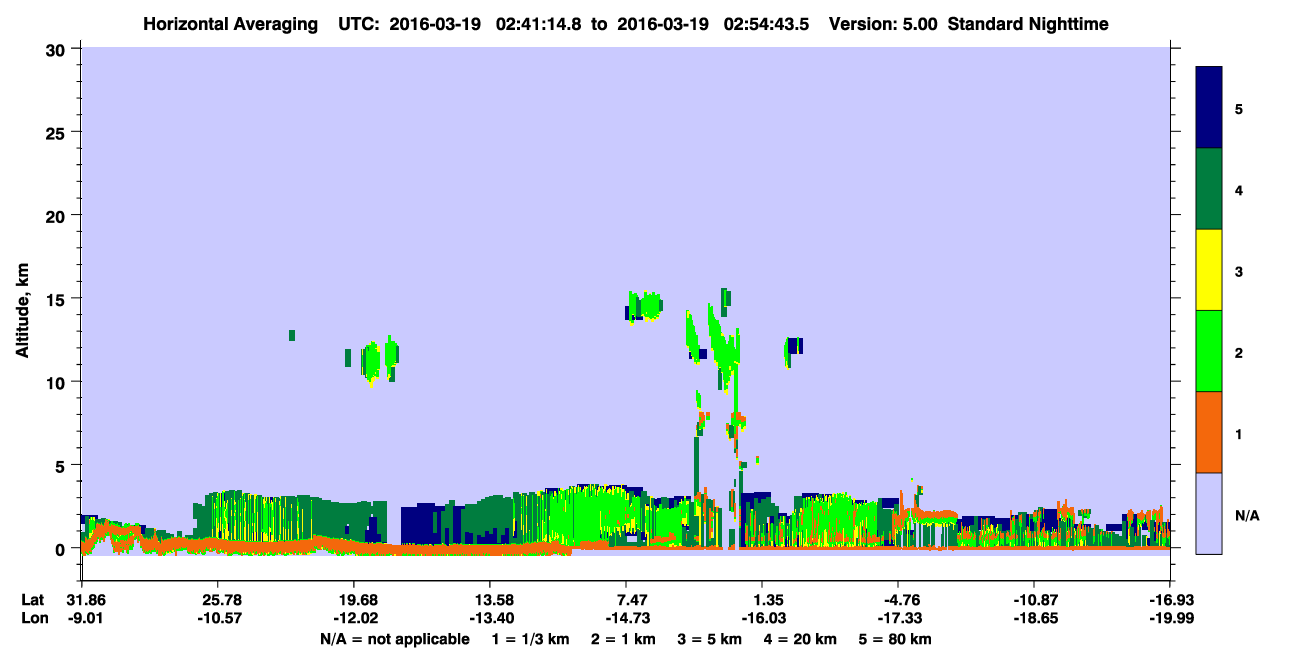
Task: Click the latitude value 25.78
Action: point(218,600)
